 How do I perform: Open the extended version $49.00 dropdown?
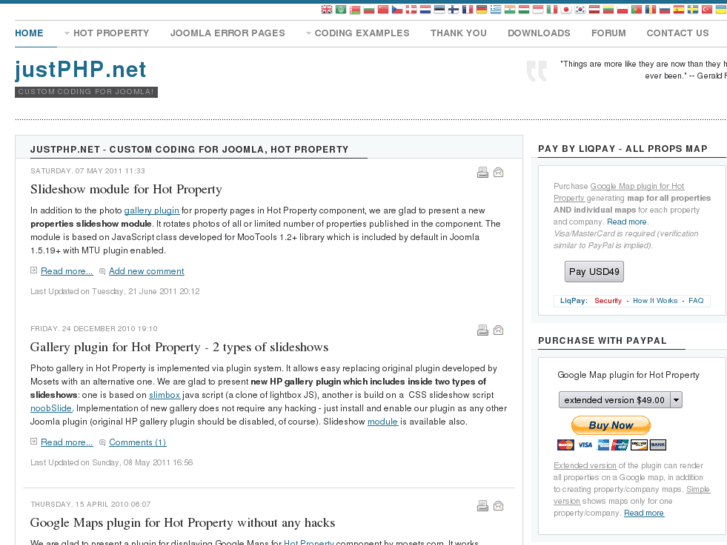[620, 400]
